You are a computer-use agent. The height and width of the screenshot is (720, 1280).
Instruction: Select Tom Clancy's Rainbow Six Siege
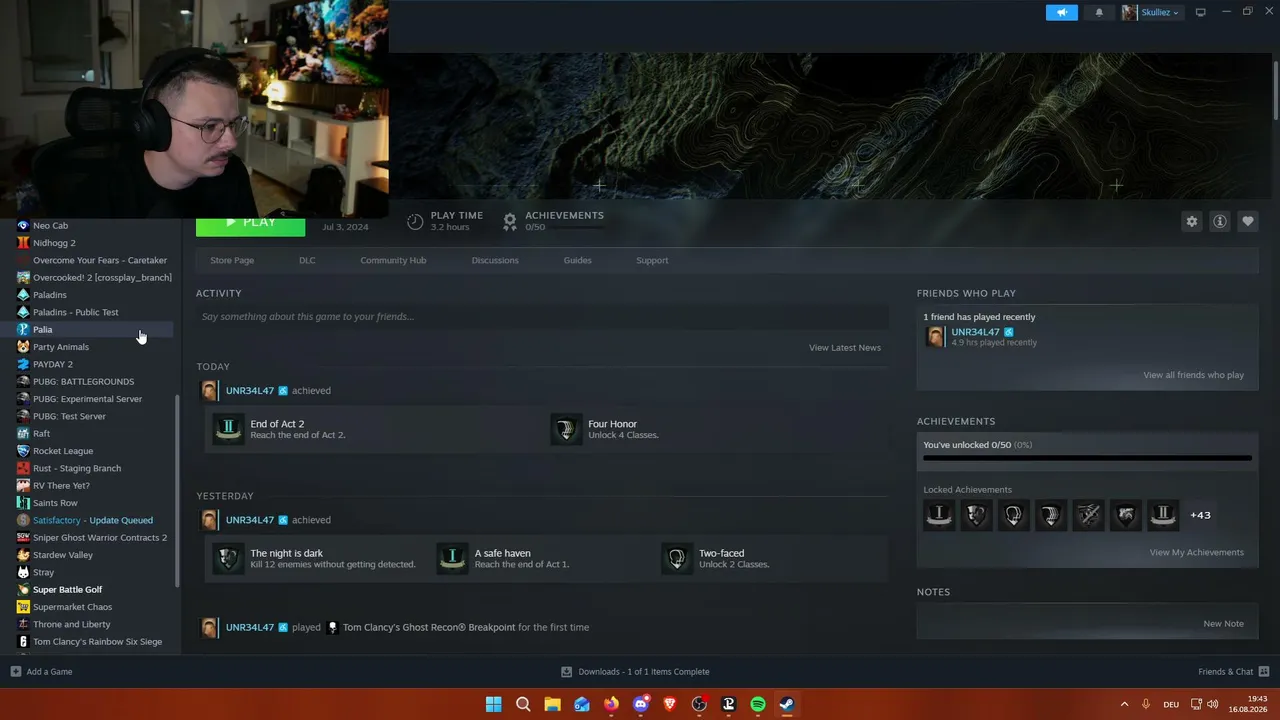pyautogui.click(x=95, y=642)
